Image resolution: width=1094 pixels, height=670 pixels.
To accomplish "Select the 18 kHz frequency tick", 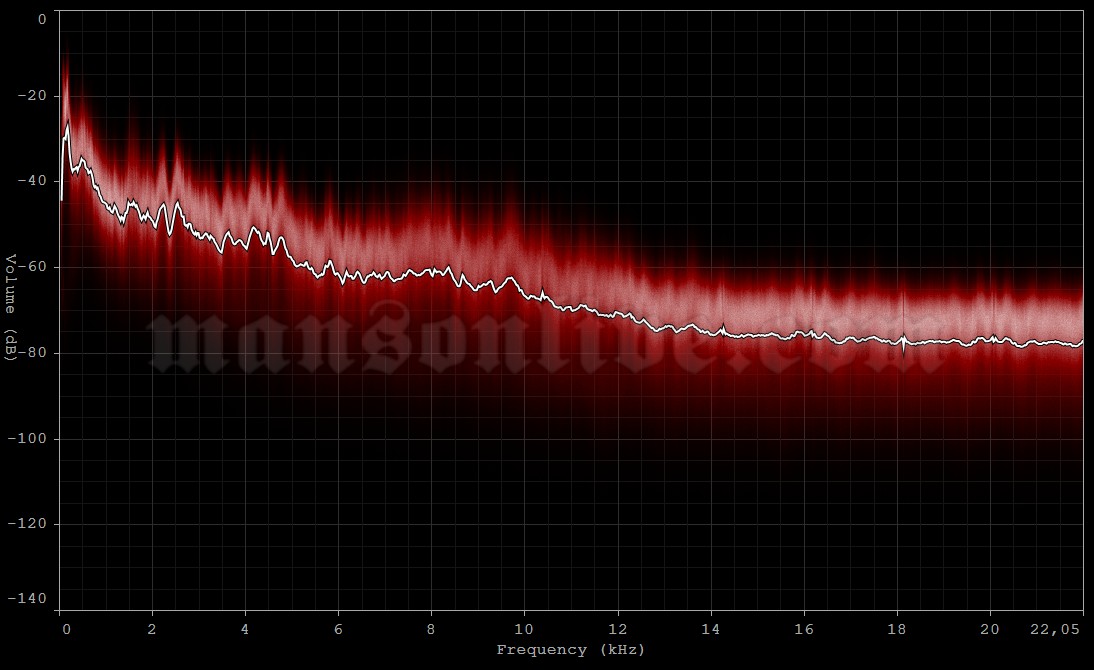I will 895,629.
